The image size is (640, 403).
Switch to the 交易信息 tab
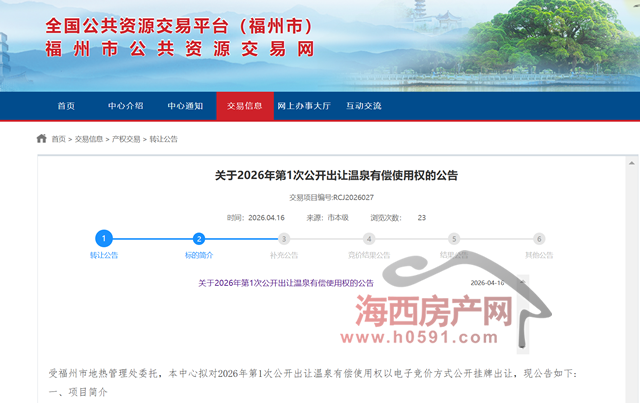click(244, 106)
